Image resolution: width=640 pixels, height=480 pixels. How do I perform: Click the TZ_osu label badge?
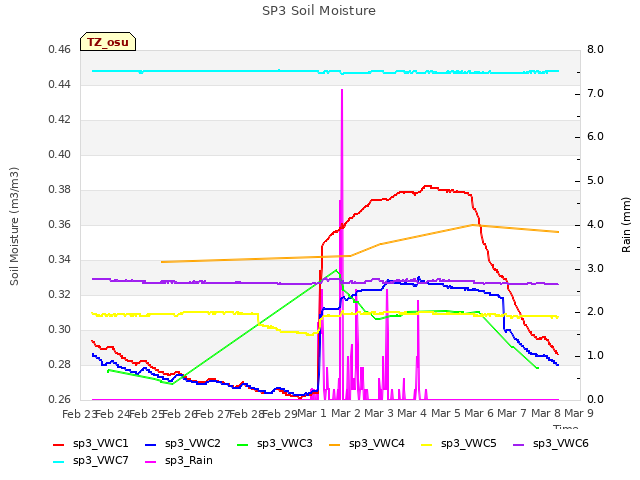[x=108, y=42]
